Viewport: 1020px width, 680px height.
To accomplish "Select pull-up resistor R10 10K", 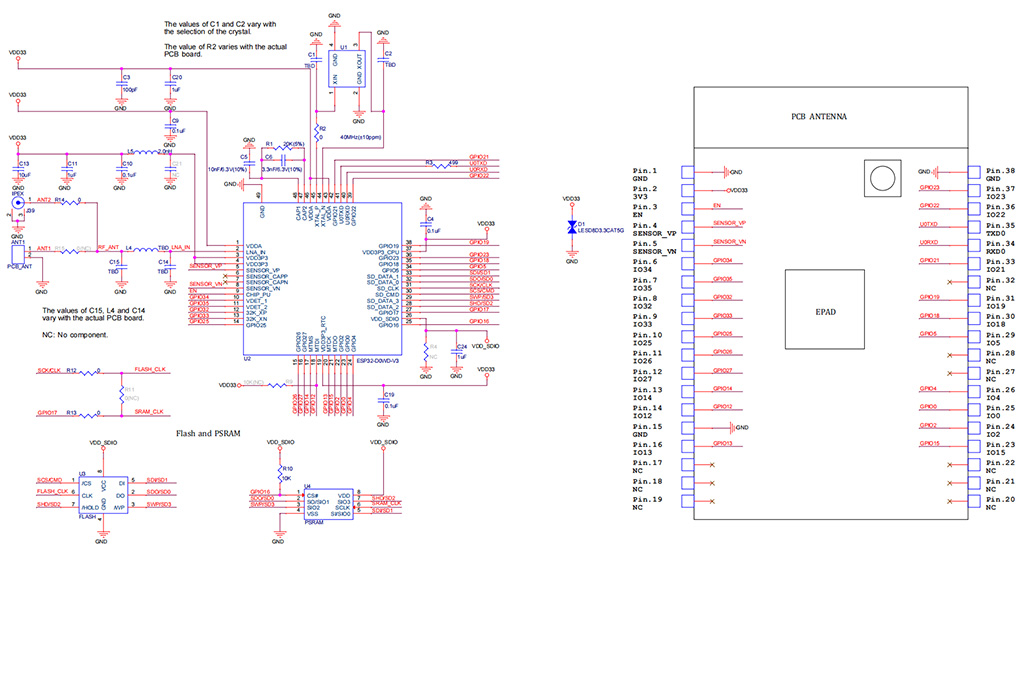I will [x=282, y=473].
